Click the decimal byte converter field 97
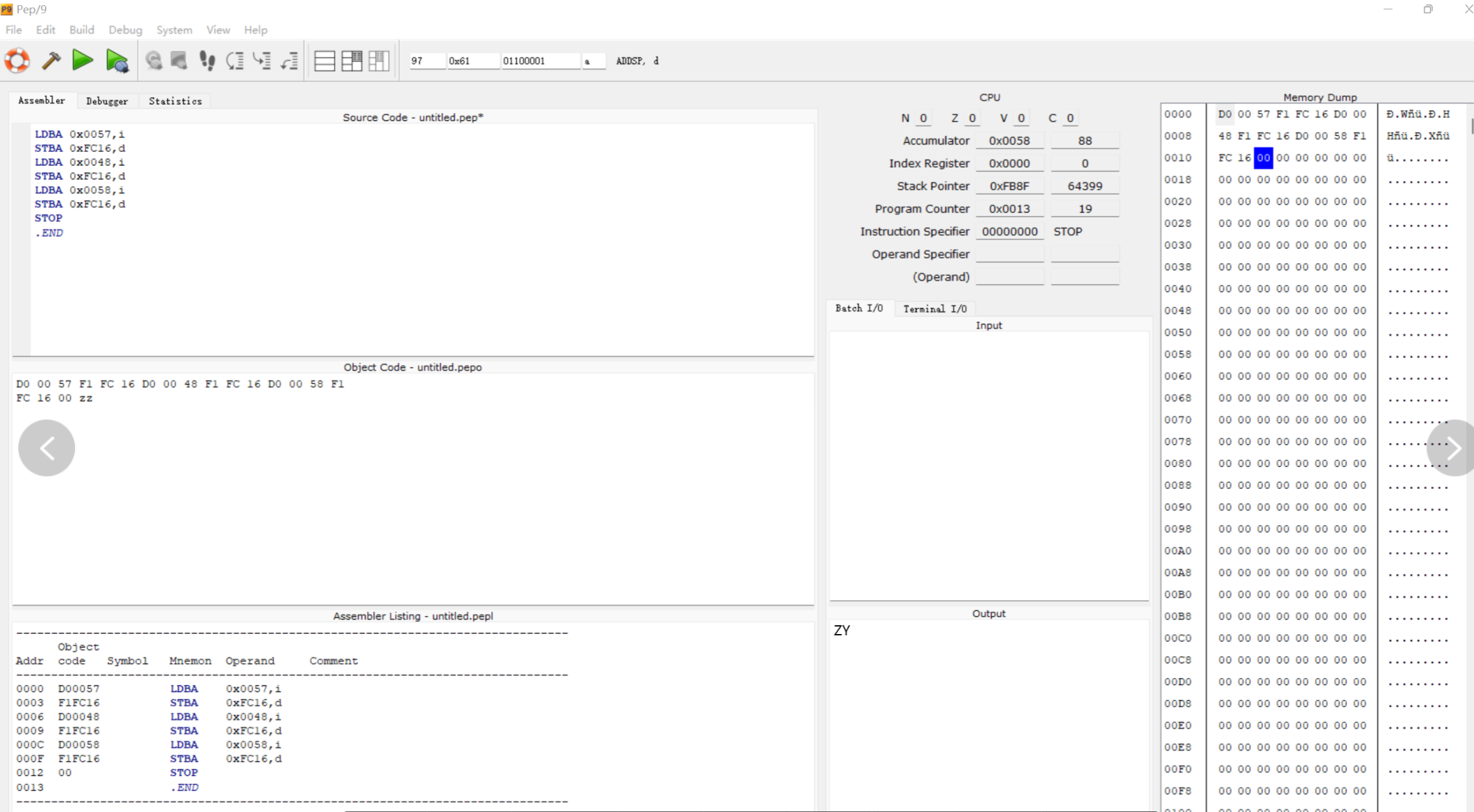 (426, 61)
